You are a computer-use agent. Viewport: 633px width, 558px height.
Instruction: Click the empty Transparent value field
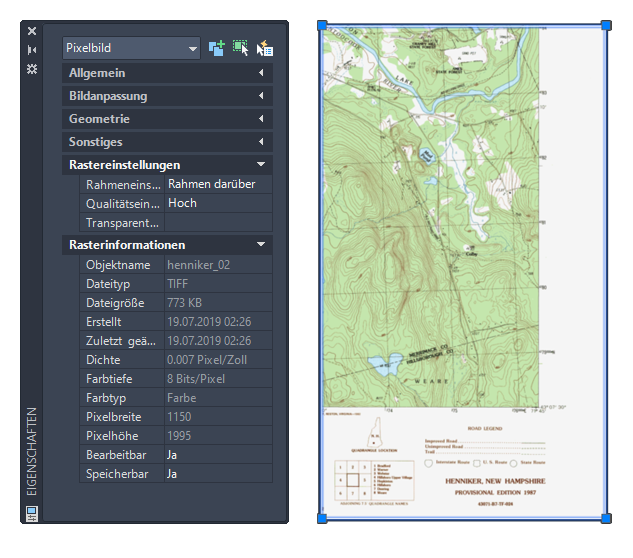pos(218,222)
